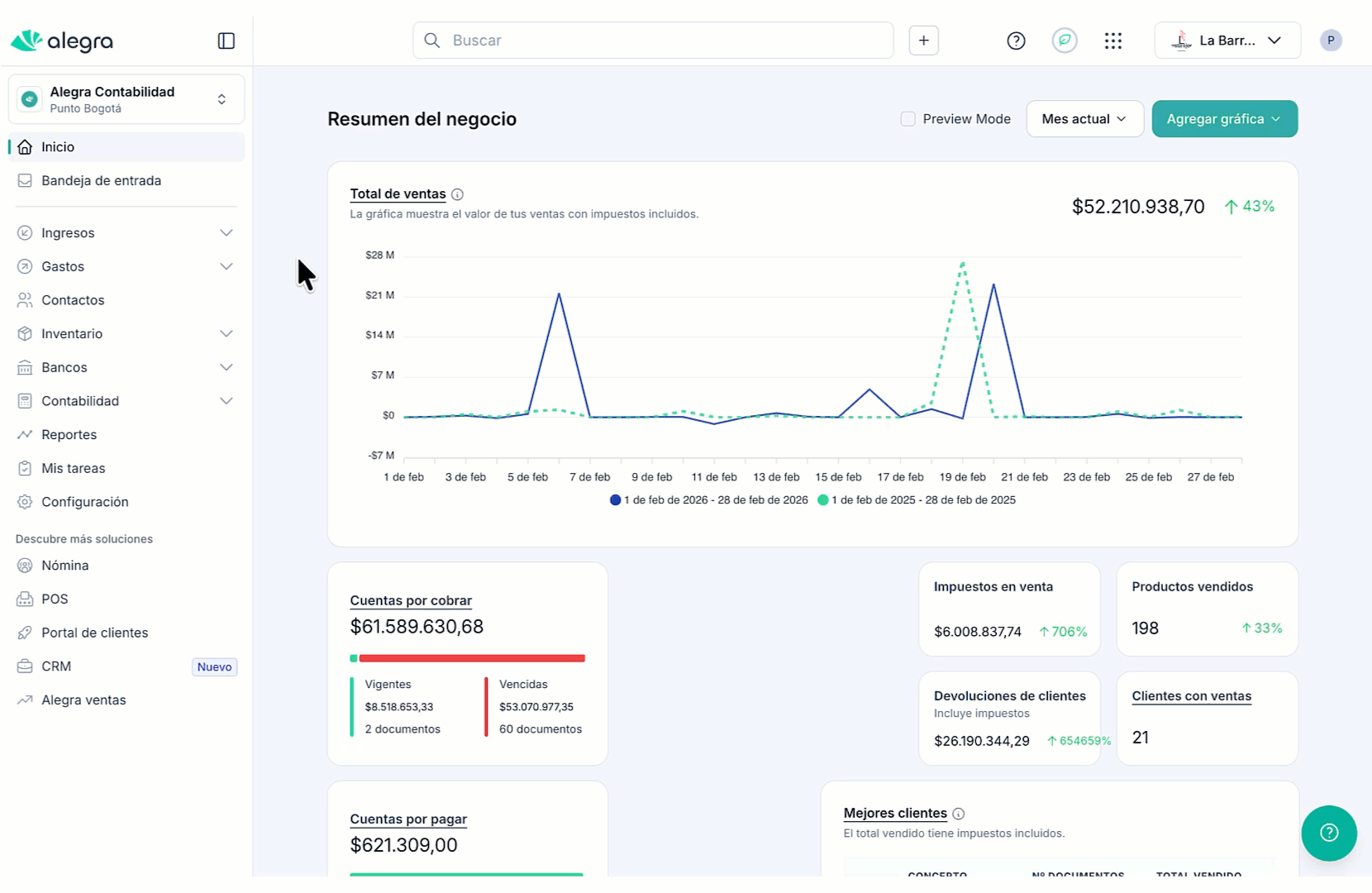Viewport: 1372px width, 893px height.
Task: Toggle the 2025 series legend marker
Action: pyautogui.click(x=822, y=500)
